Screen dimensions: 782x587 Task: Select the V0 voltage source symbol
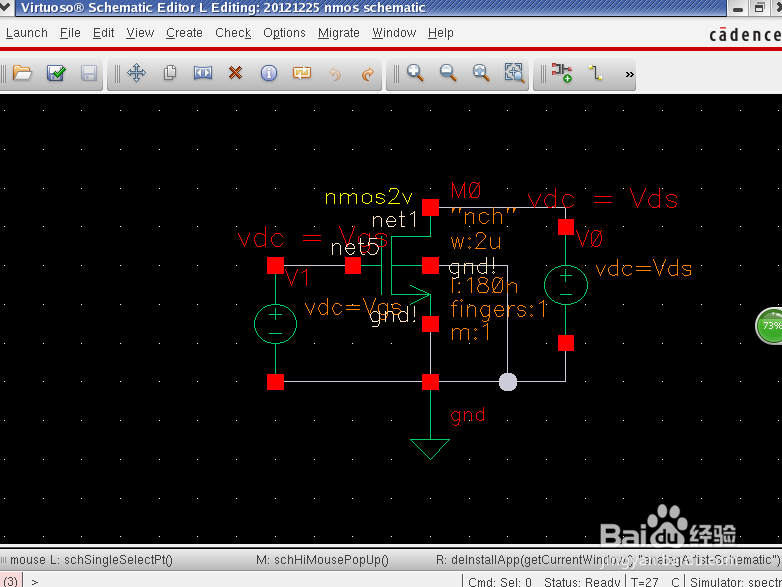click(x=566, y=285)
